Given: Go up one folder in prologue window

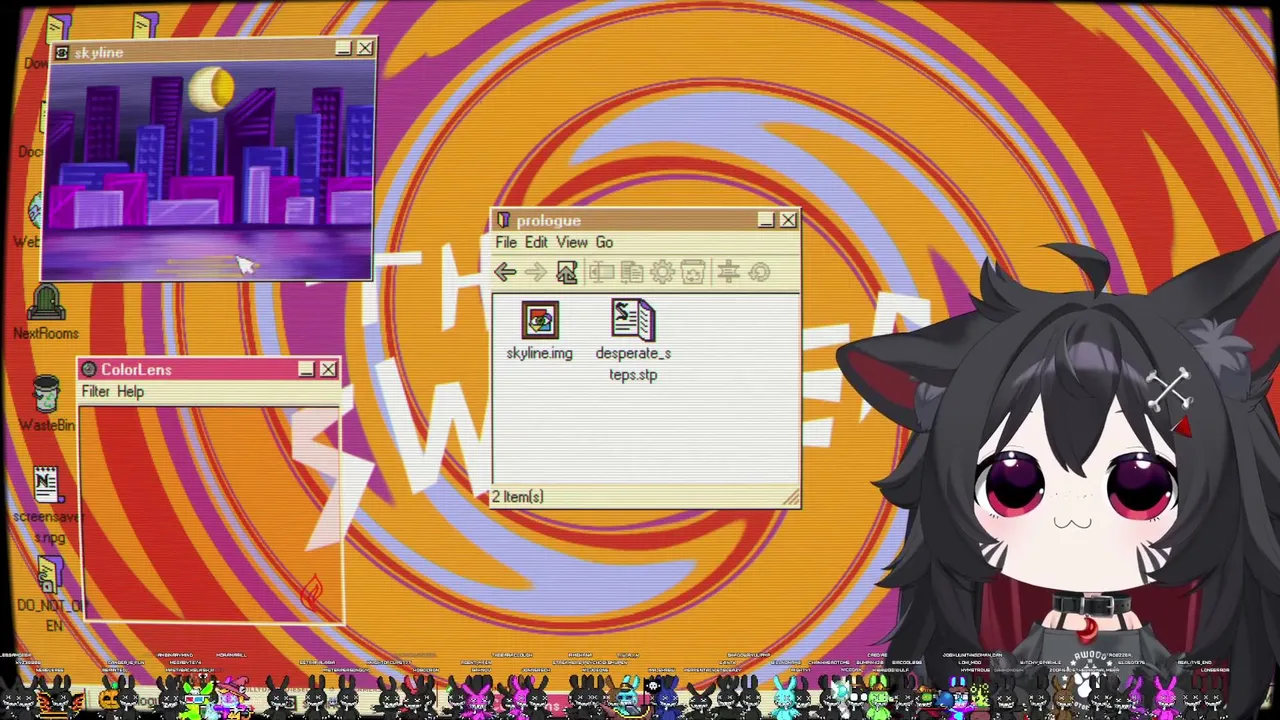Looking at the screenshot, I should pos(567,272).
